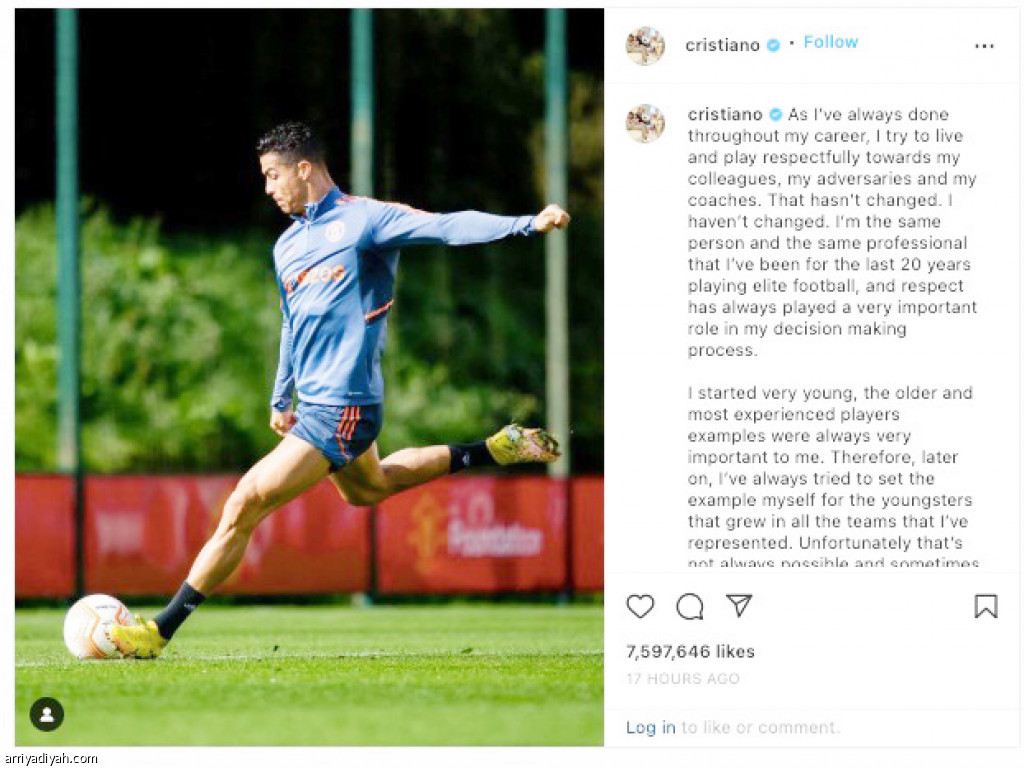Click the Follow link beside cristiano
Image resolution: width=1024 pixels, height=768 pixels.
831,42
